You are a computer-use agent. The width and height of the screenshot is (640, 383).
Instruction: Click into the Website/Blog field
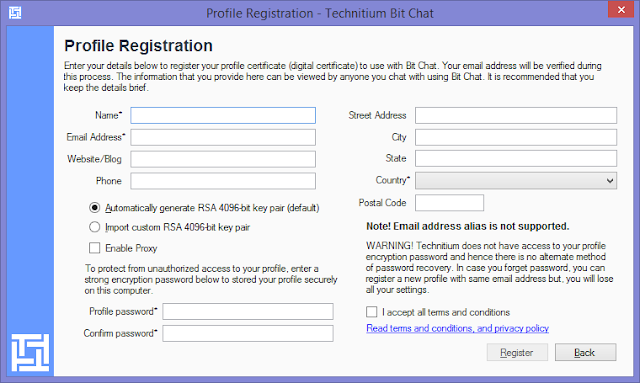click(x=223, y=159)
